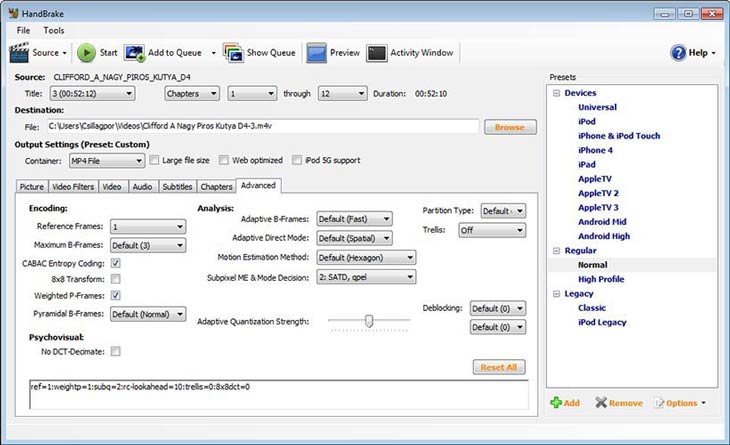Toggle CABAC Entropy Coding checkbox
The width and height of the screenshot is (730, 445).
[x=115, y=263]
